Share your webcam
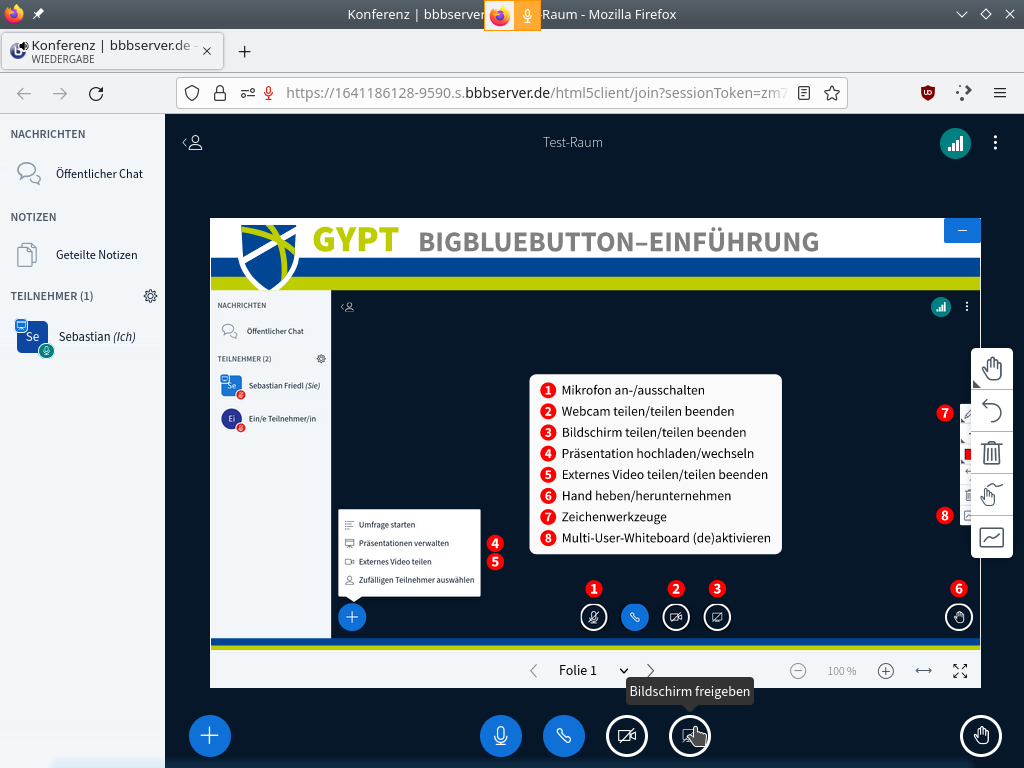Image resolution: width=1024 pixels, height=768 pixels. point(627,736)
